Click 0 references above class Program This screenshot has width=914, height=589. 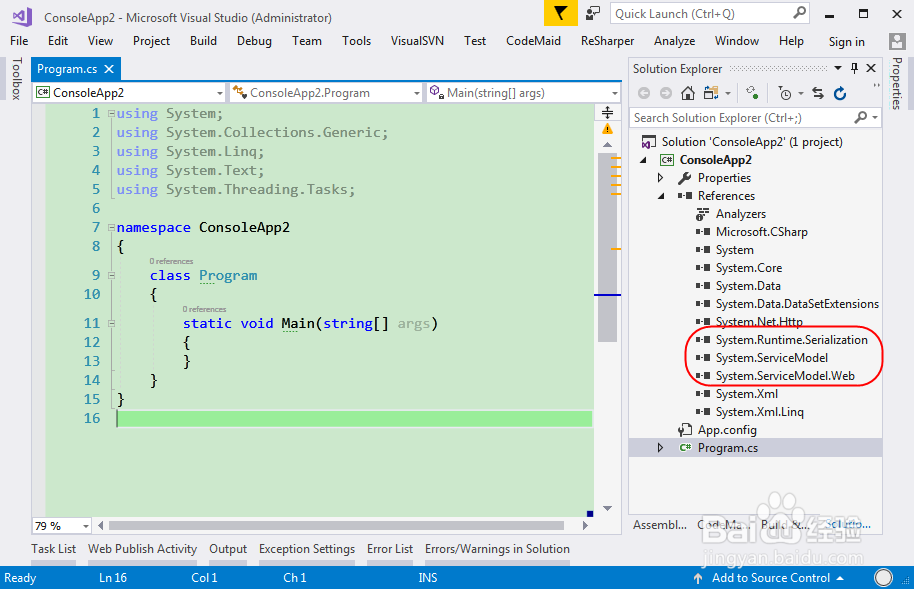[x=171, y=261]
